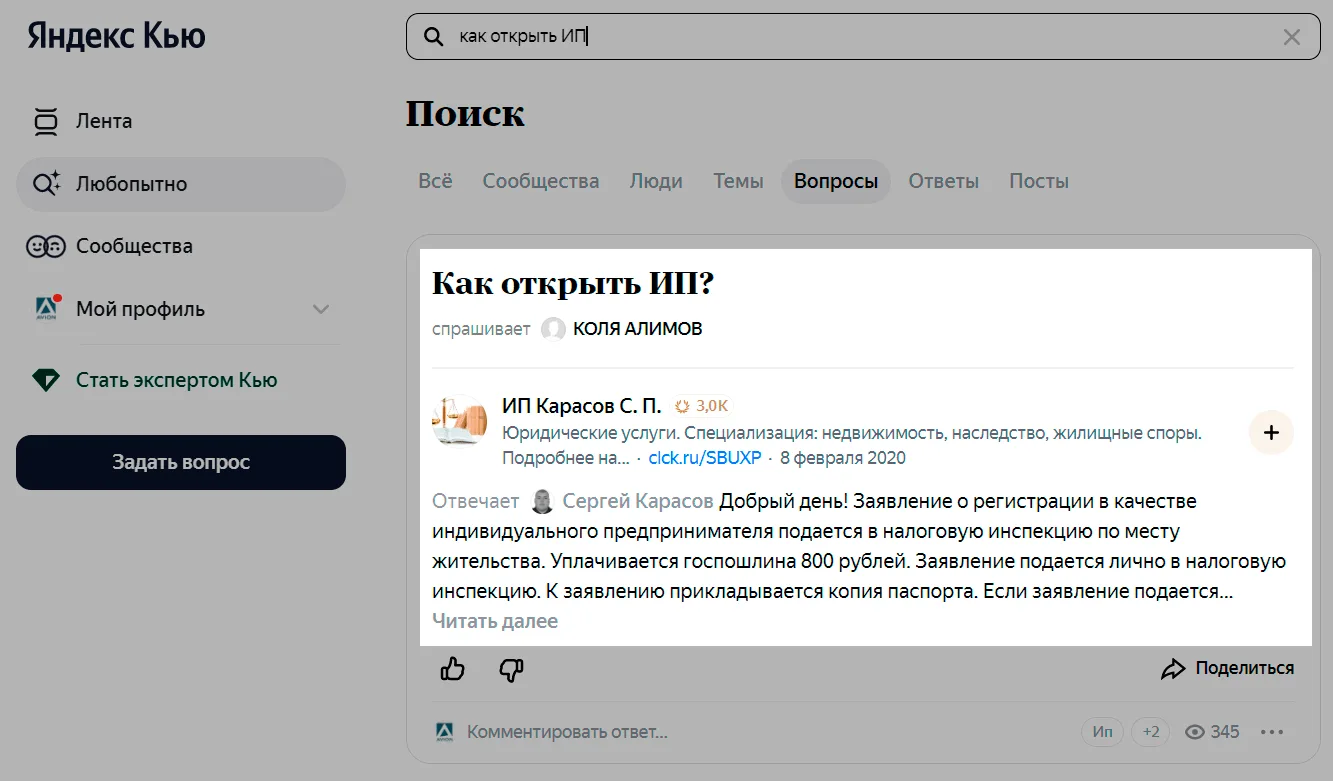Expand the Мой профиль chevron
The width and height of the screenshot is (1333, 781).
[x=321, y=309]
